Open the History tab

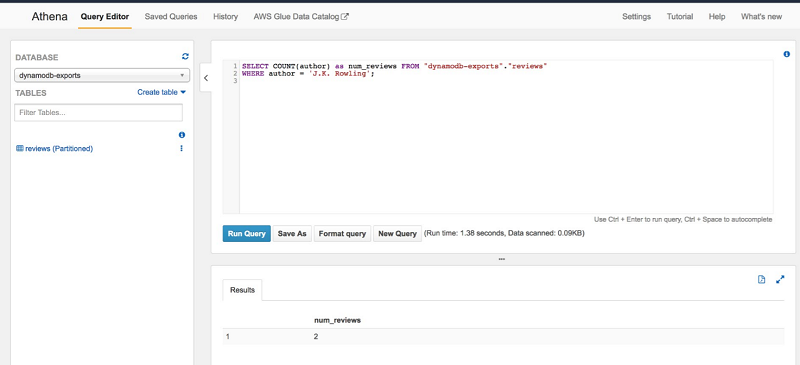pyautogui.click(x=226, y=16)
